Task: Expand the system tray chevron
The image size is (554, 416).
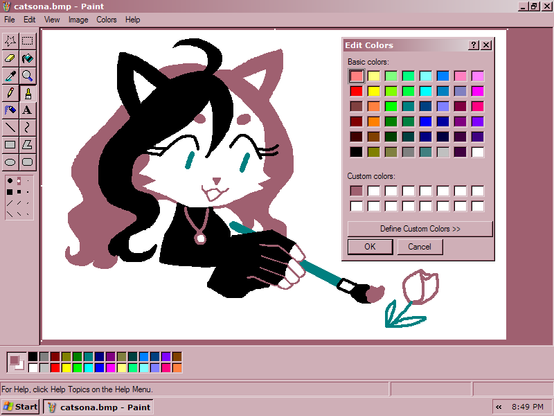Action: [499, 407]
